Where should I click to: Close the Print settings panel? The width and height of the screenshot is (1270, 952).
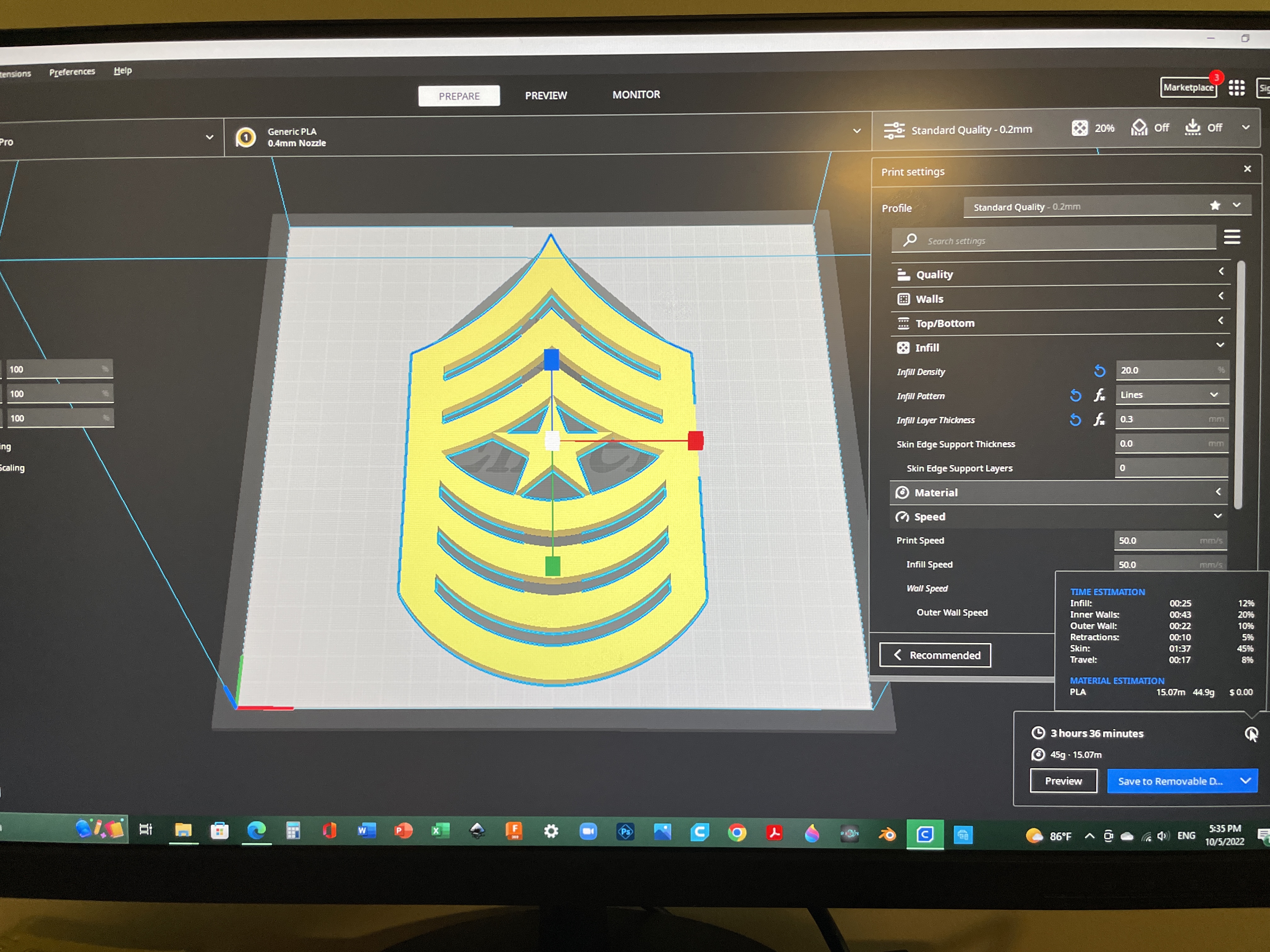click(1247, 169)
